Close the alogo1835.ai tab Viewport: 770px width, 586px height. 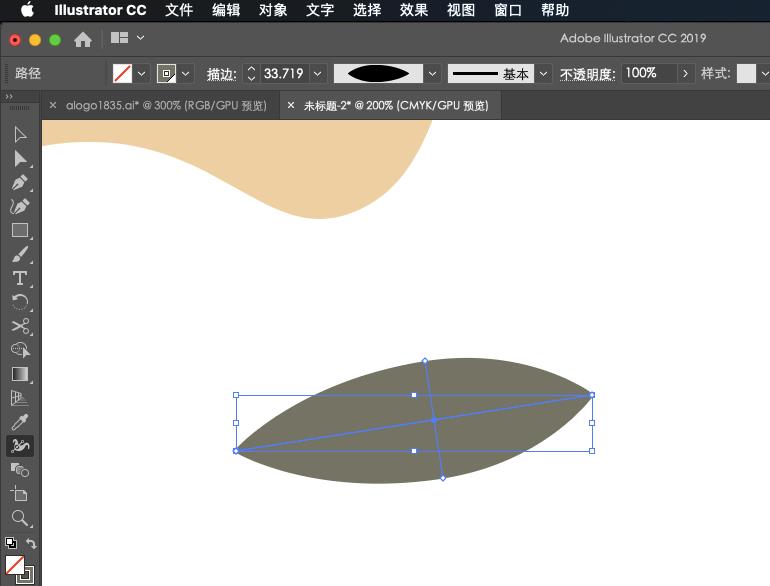point(53,105)
